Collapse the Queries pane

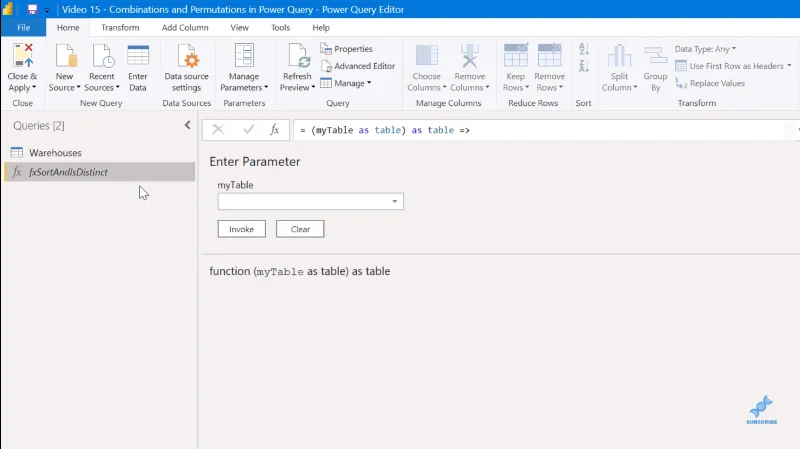(x=187, y=125)
